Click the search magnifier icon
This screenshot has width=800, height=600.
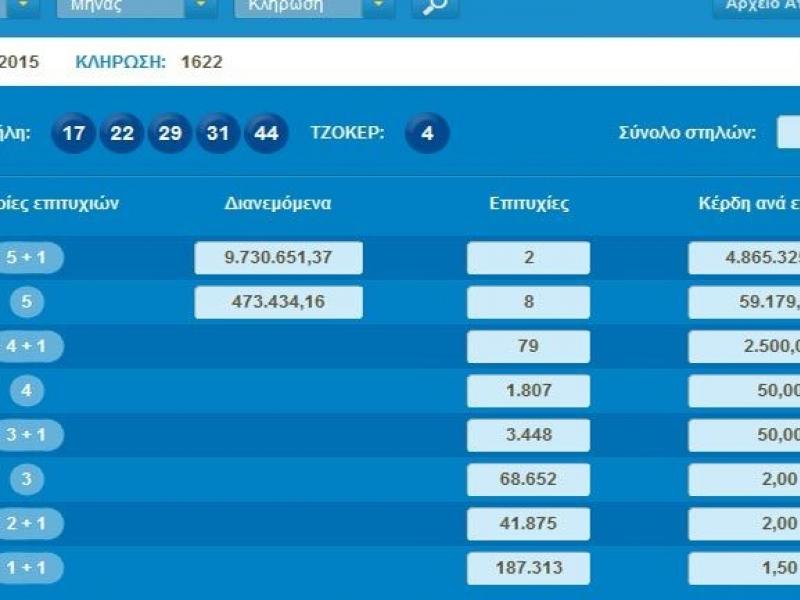pos(432,7)
